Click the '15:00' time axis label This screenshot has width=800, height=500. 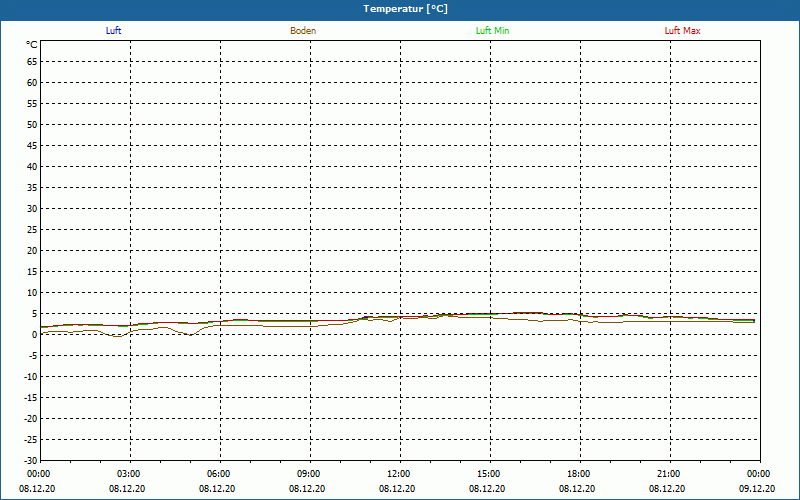click(488, 474)
